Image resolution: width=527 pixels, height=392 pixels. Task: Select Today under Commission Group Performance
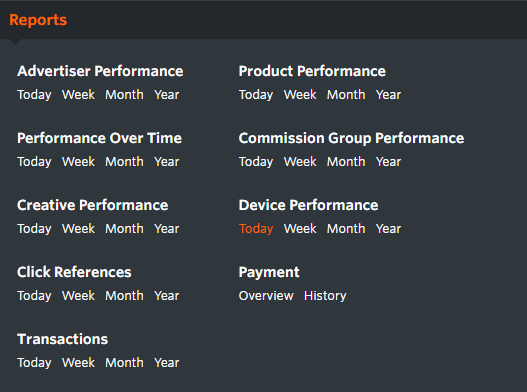point(256,162)
